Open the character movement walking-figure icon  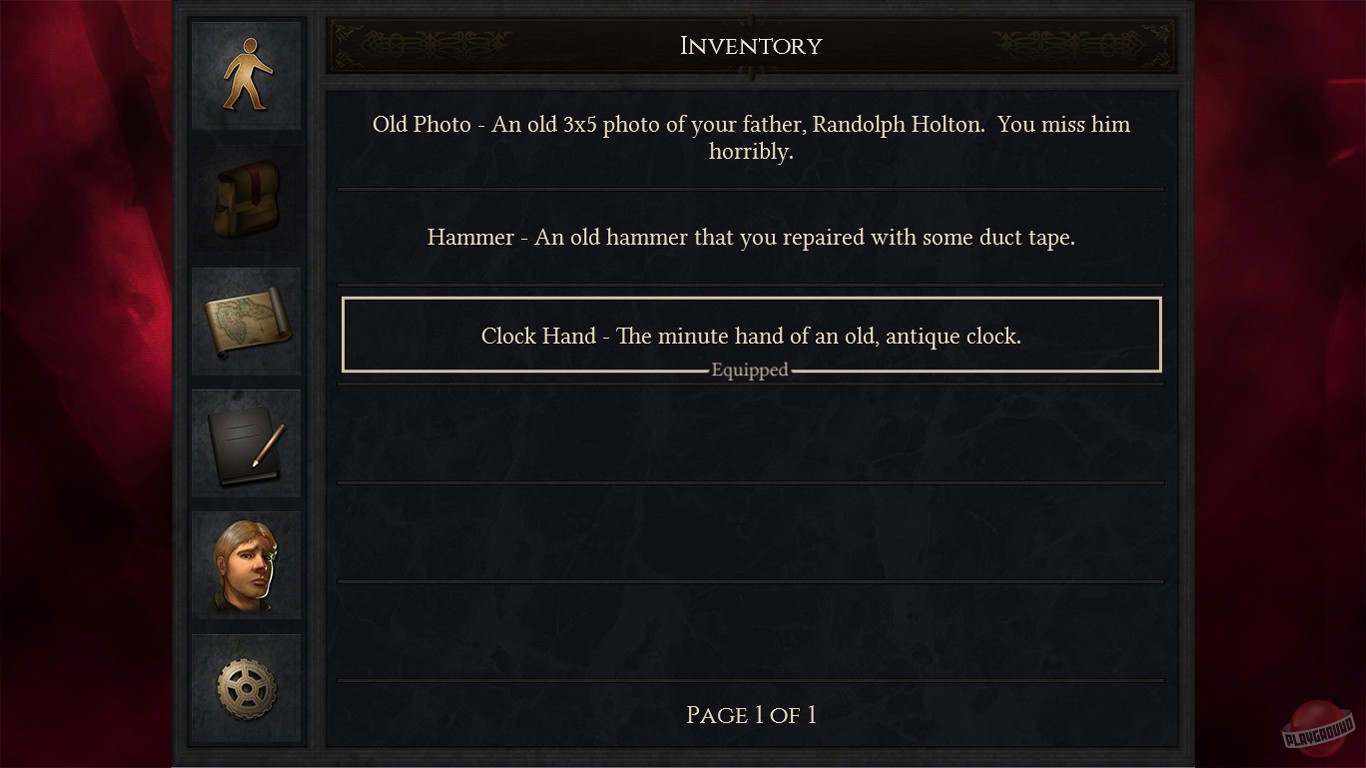tap(246, 75)
